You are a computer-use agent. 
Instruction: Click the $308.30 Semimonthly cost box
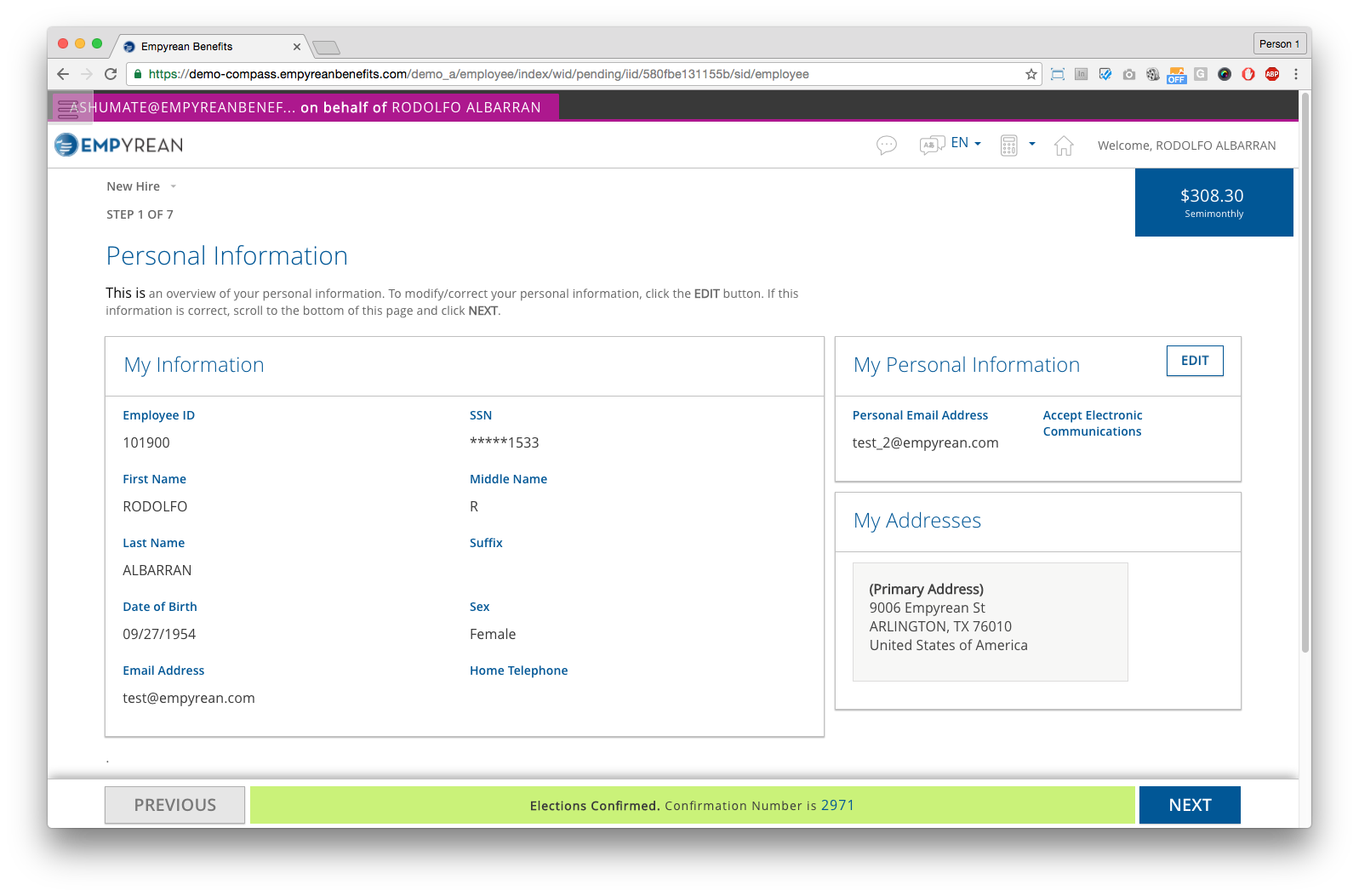[1213, 203]
